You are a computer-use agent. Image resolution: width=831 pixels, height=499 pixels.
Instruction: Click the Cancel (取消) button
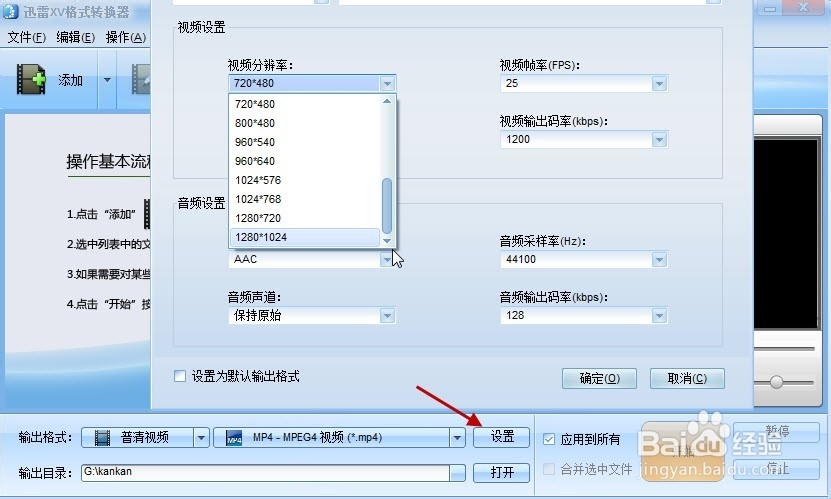687,378
